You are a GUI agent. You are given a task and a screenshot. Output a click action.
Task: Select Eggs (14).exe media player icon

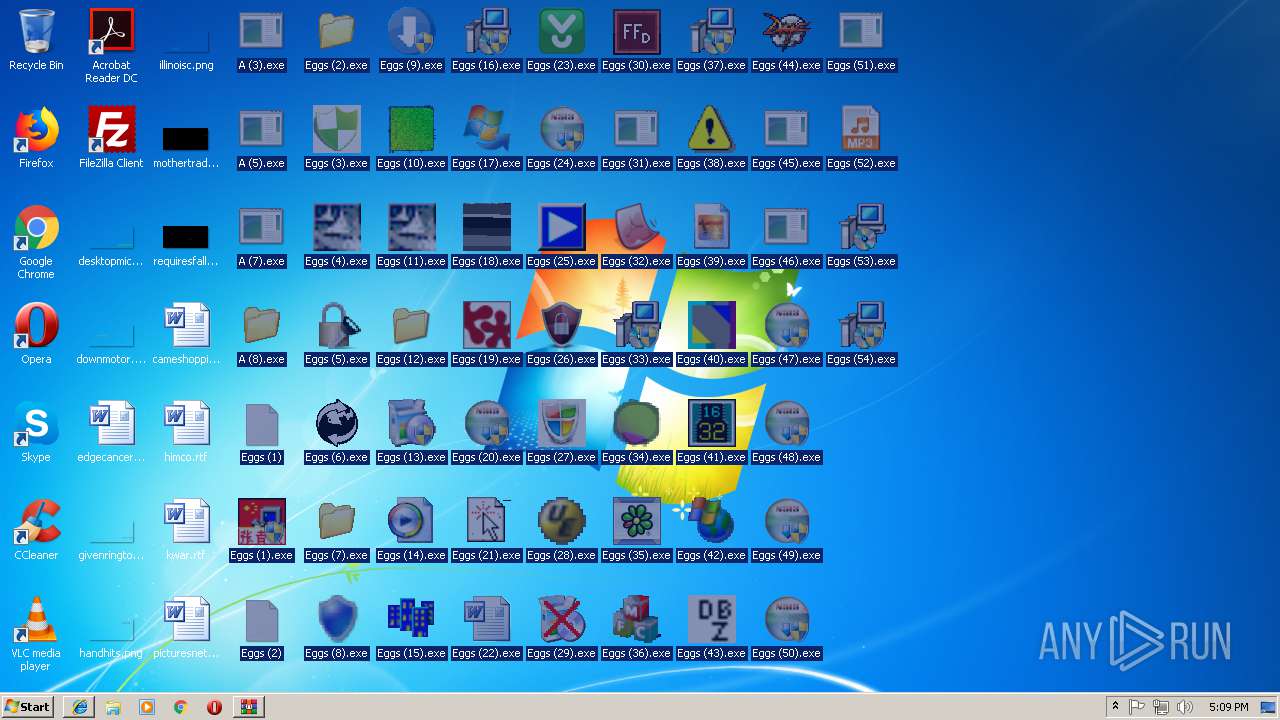[411, 522]
